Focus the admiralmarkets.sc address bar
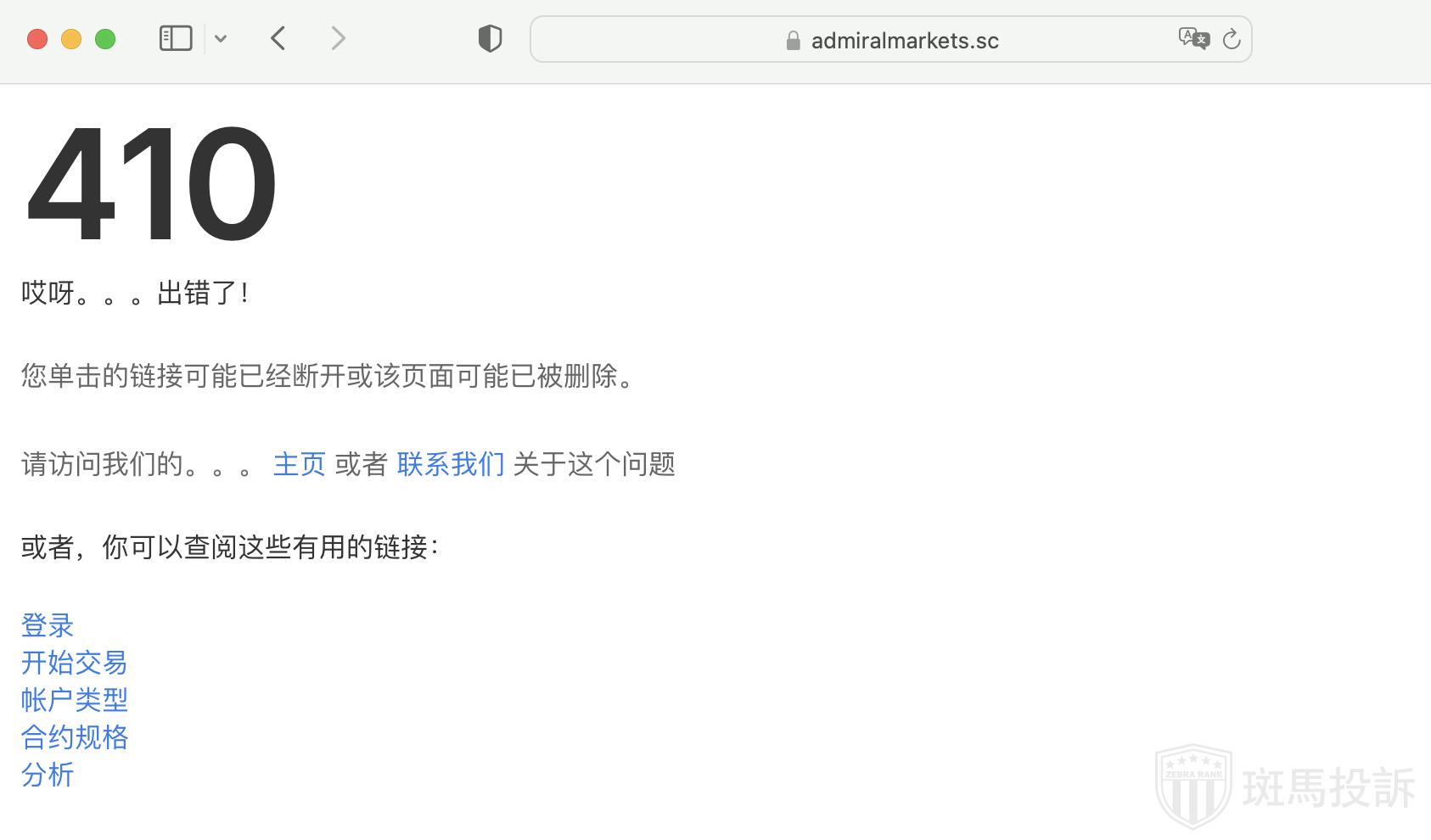This screenshot has width=1431, height=840. tap(904, 41)
